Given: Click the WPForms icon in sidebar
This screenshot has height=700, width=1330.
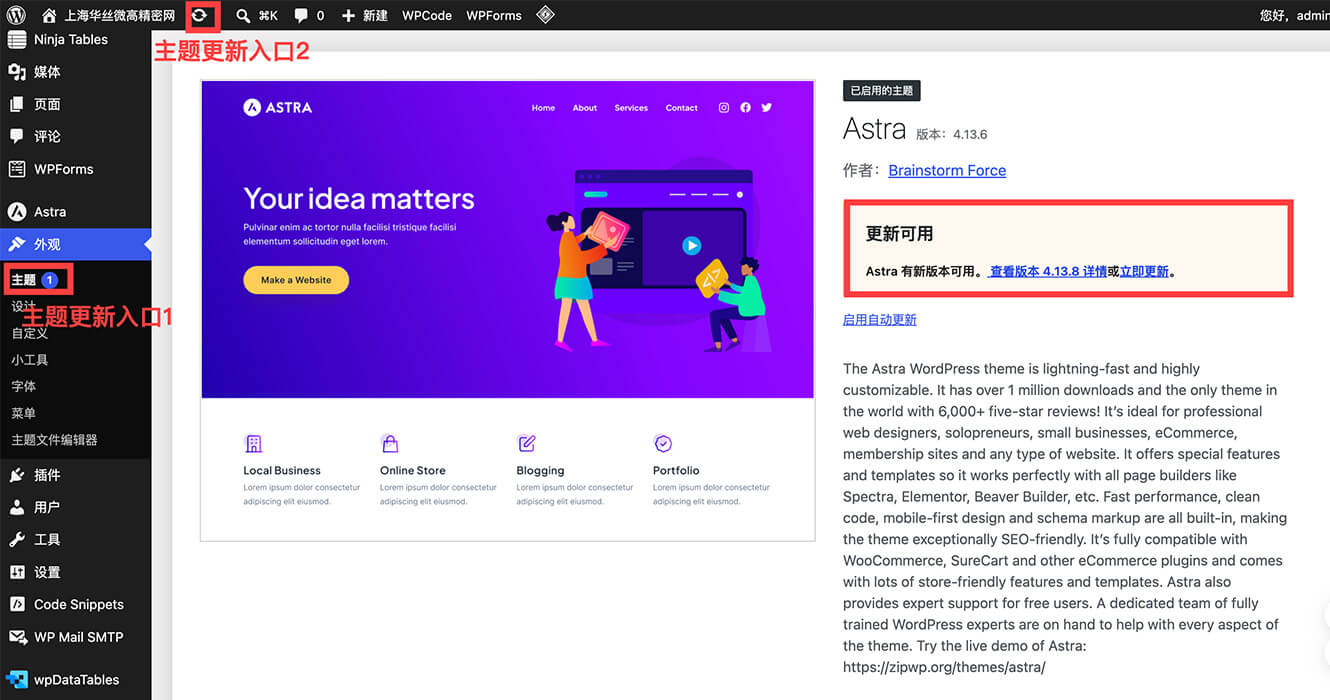Looking at the screenshot, I should tap(17, 169).
